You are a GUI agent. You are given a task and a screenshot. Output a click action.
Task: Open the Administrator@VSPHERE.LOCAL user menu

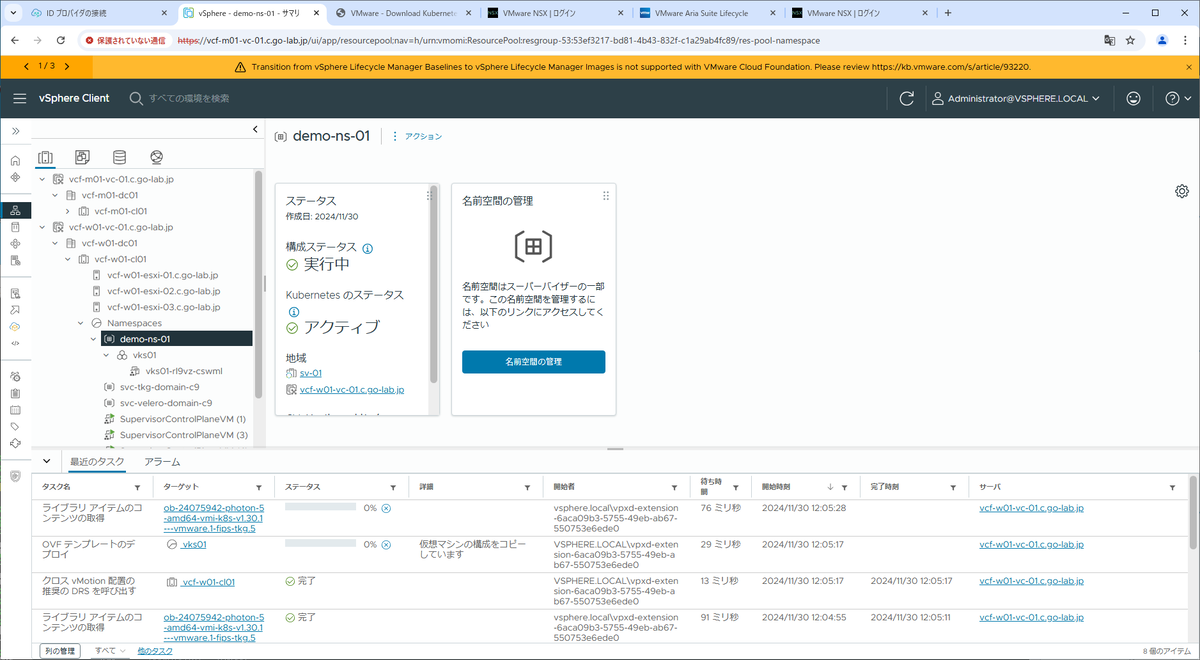[x=1016, y=98]
